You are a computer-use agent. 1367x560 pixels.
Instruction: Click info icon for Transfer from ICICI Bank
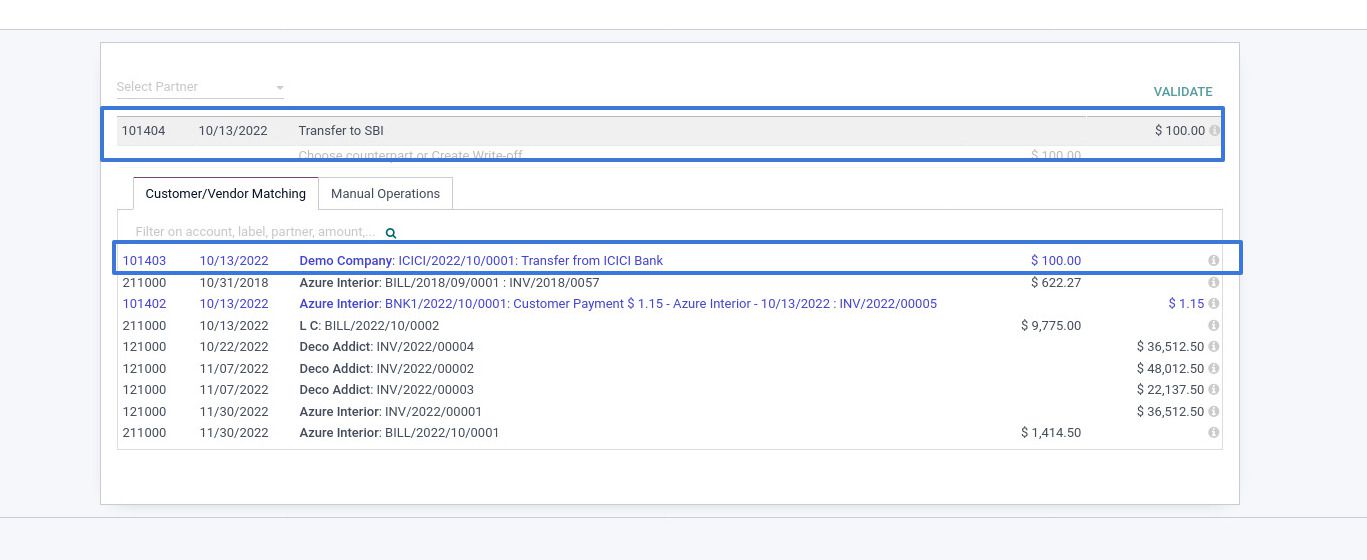tap(1213, 261)
